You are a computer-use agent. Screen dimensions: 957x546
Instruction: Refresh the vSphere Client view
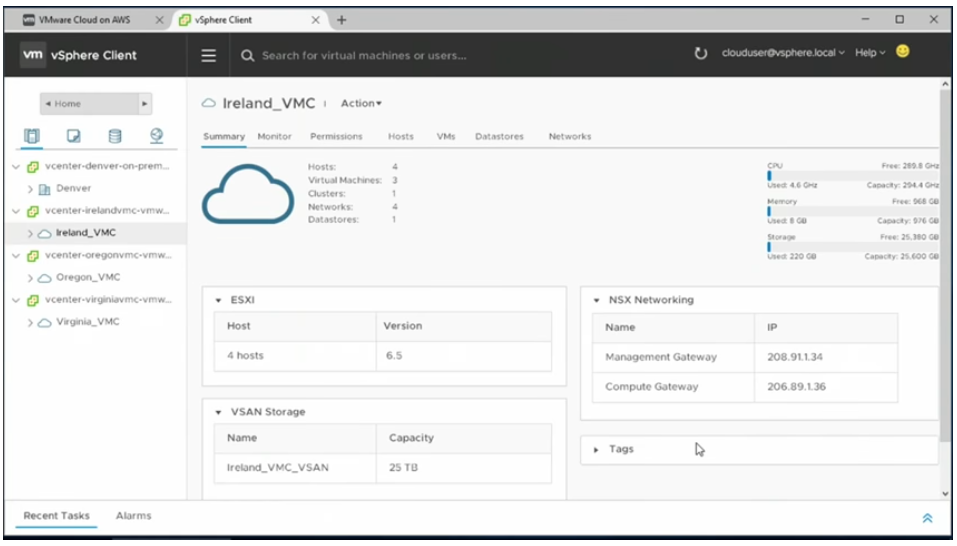pyautogui.click(x=701, y=53)
